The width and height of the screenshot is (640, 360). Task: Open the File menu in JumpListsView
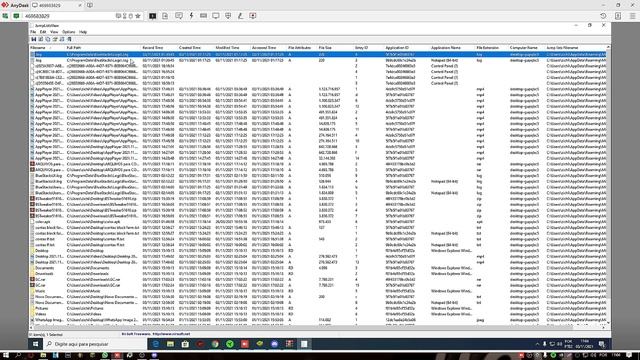(33, 32)
